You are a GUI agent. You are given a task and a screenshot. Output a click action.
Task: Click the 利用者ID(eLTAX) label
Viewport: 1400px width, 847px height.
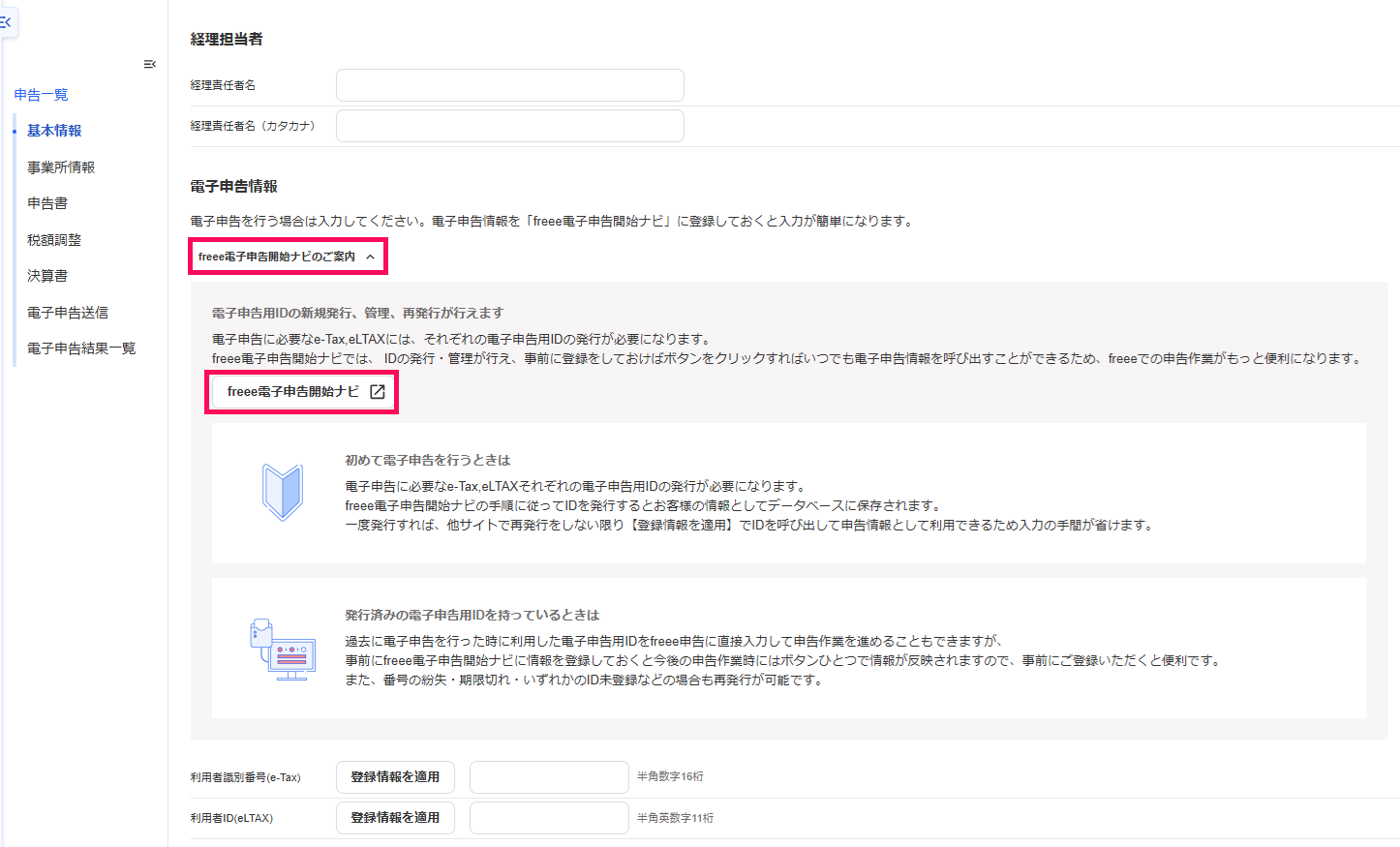232,818
